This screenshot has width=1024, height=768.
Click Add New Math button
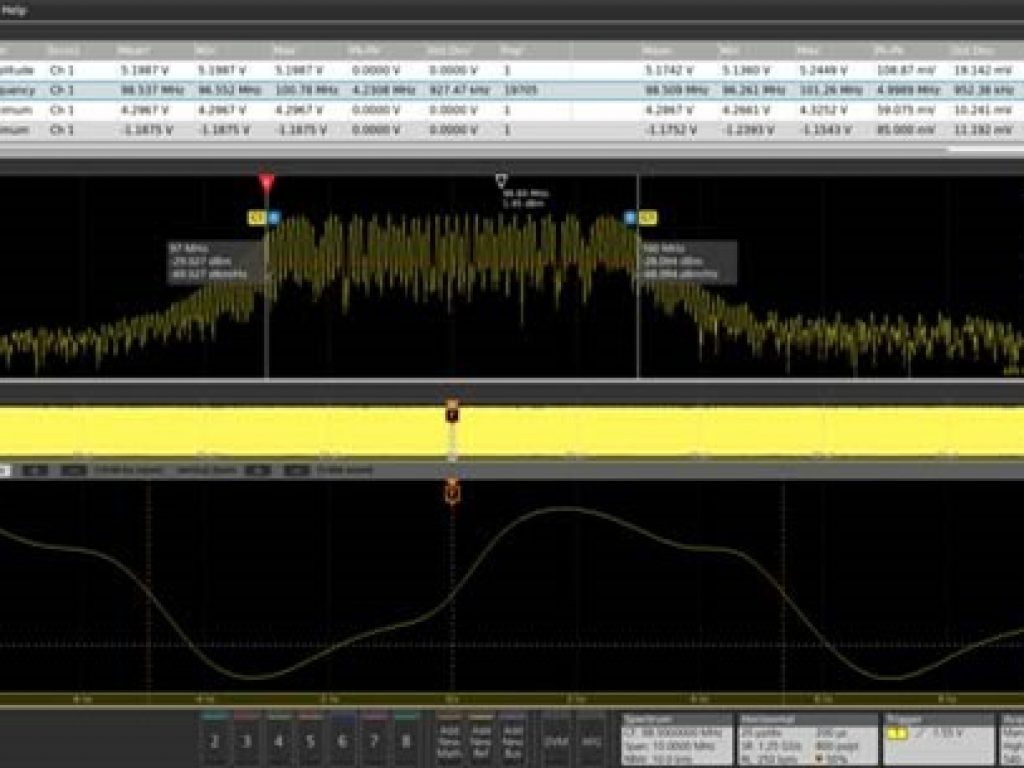(x=451, y=739)
